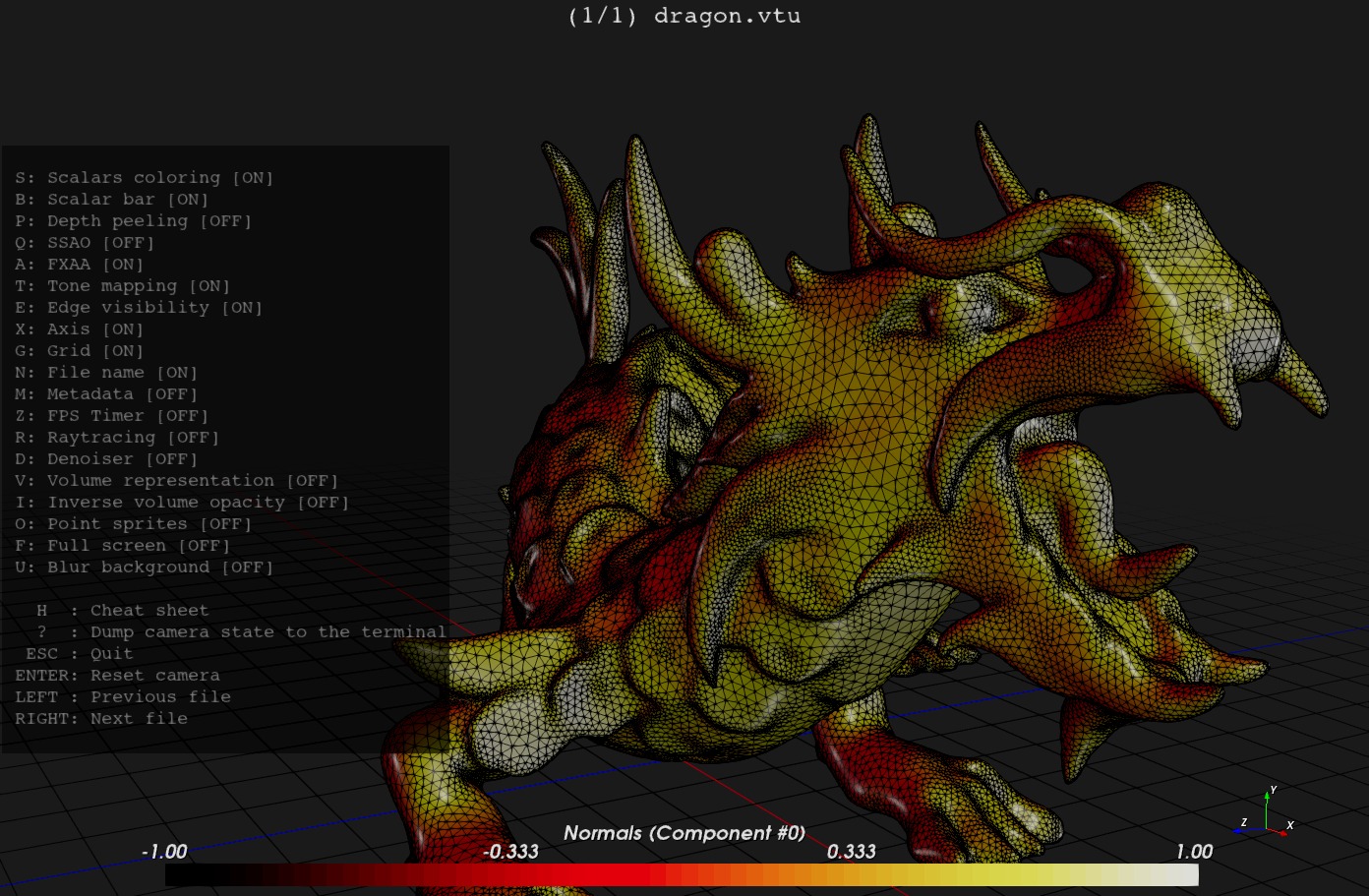Viewport: 1369px width, 896px height.
Task: Click the 'Grid [ON]' line
Action: tap(80, 351)
